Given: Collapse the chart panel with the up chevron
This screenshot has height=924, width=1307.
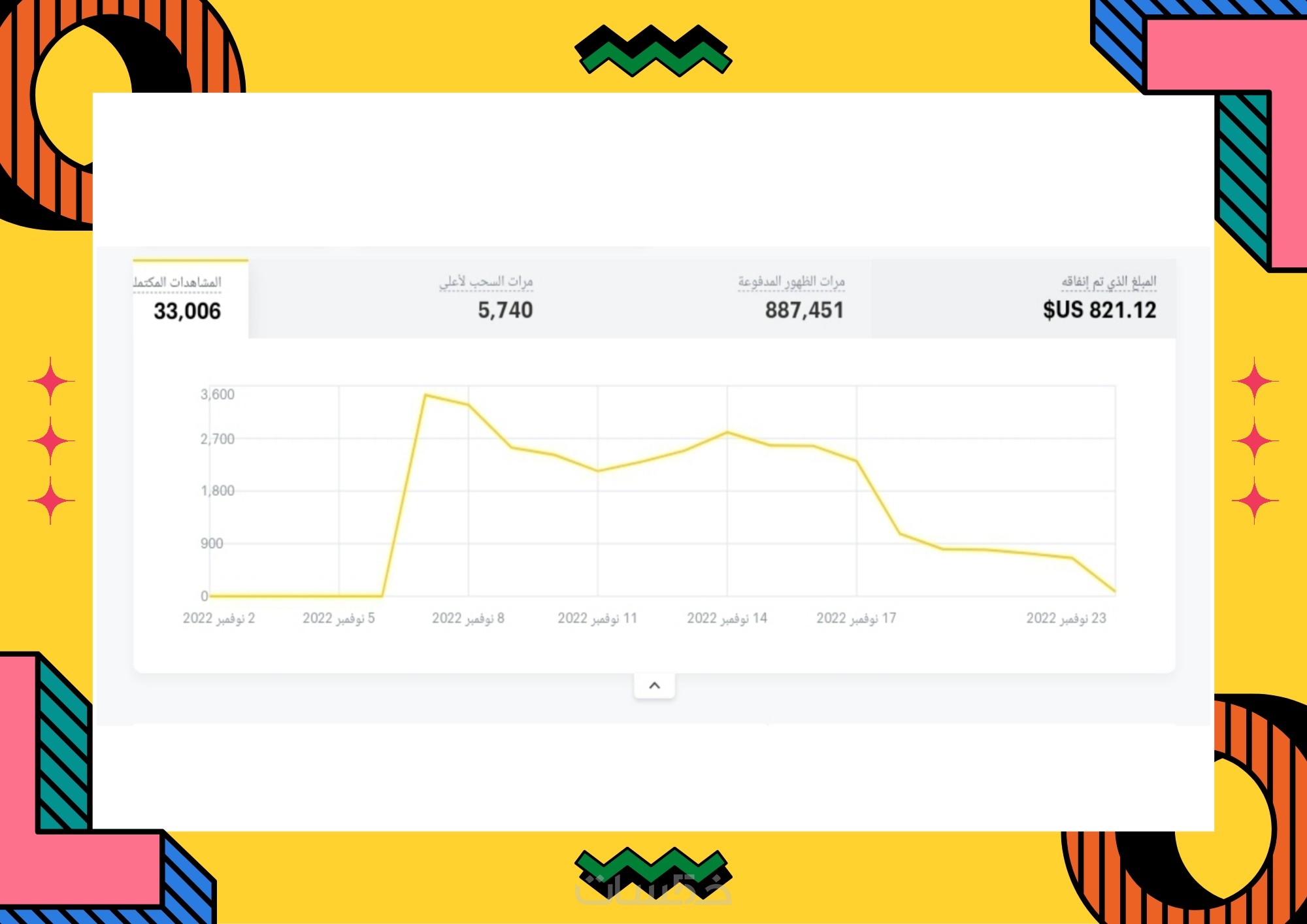Looking at the screenshot, I should point(654,685).
